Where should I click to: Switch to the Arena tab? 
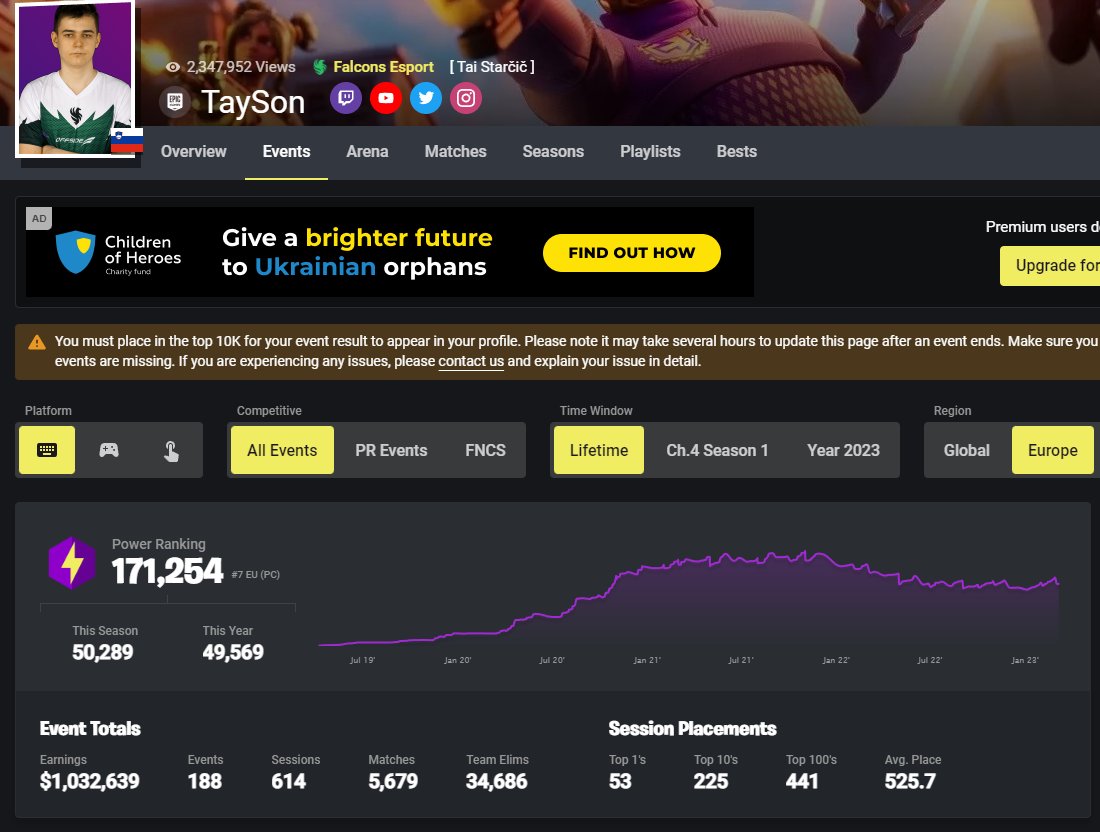(367, 152)
